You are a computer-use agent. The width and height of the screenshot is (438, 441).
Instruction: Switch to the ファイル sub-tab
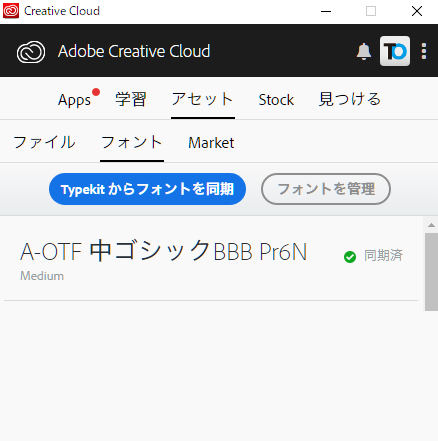click(44, 143)
